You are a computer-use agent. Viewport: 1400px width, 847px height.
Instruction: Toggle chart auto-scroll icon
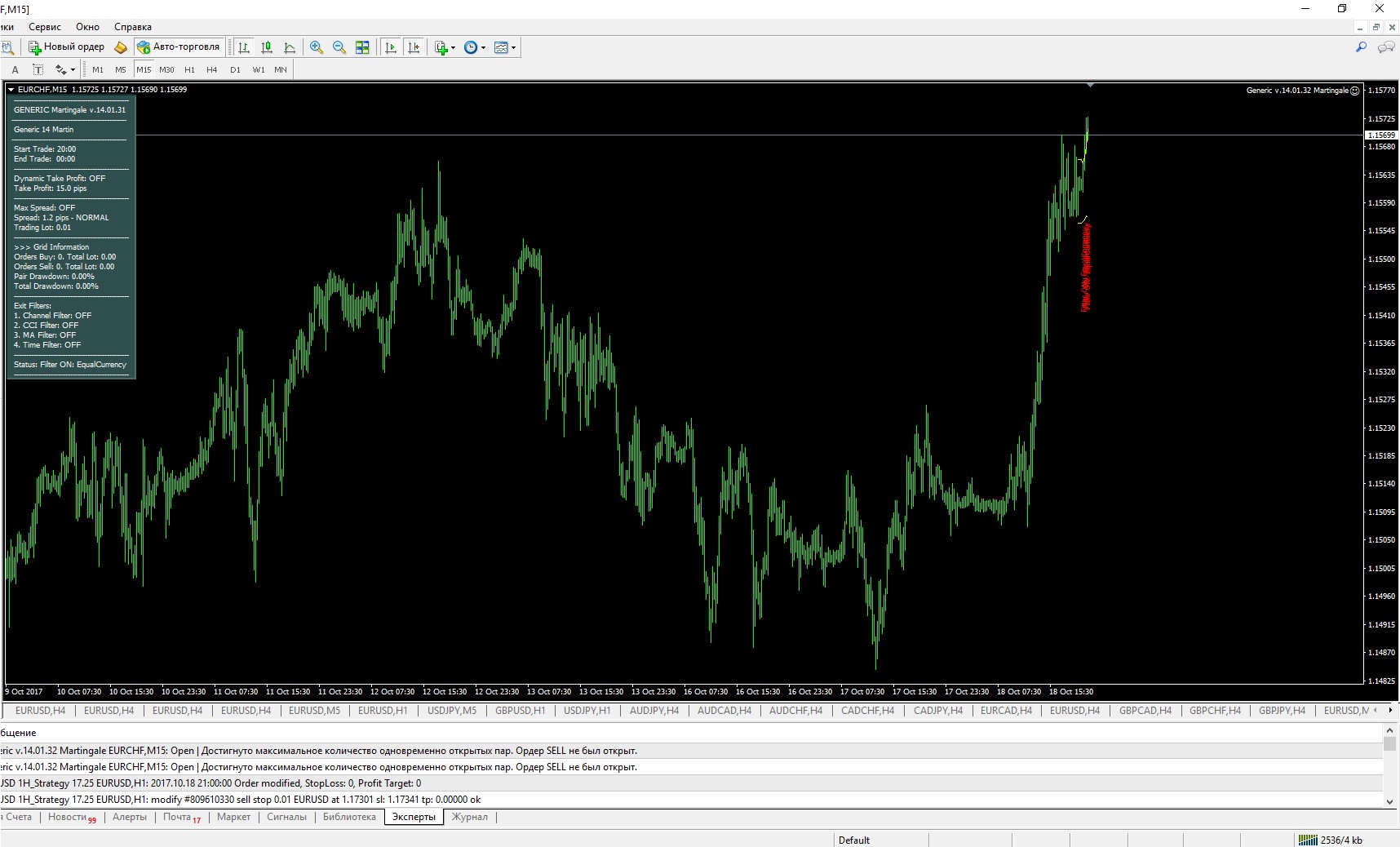click(391, 47)
